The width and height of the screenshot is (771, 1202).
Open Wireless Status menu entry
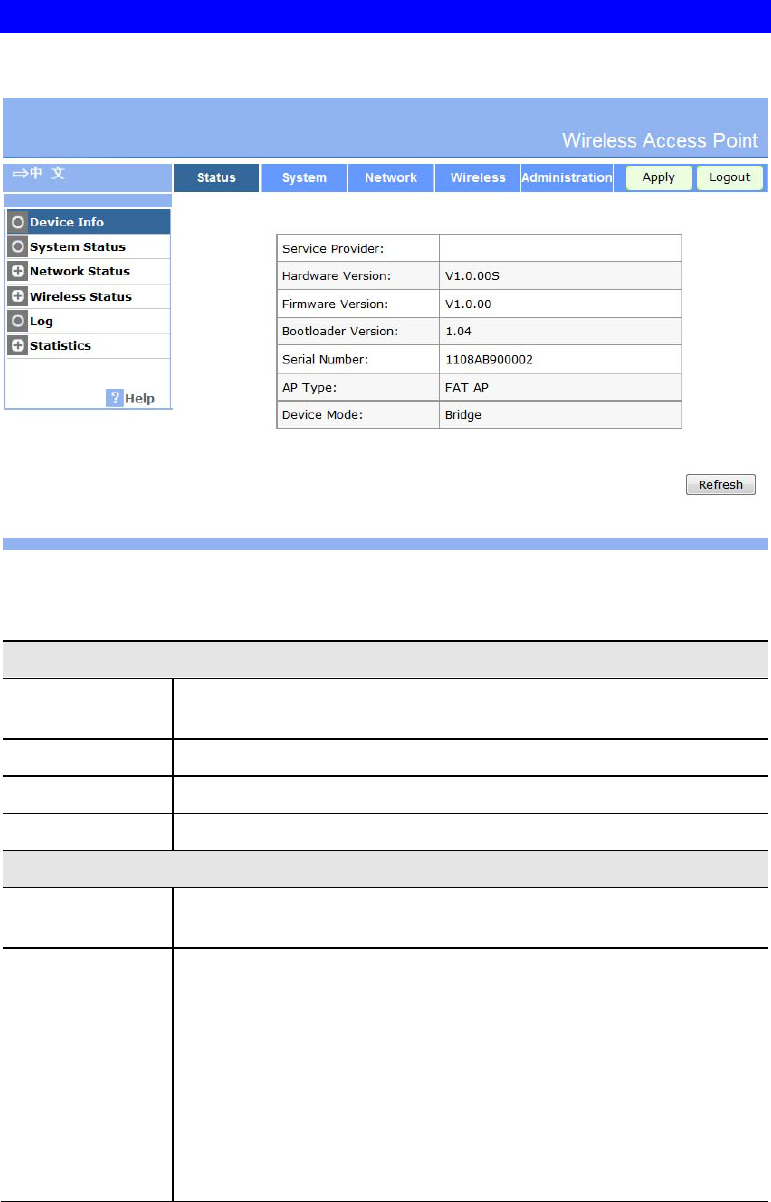(x=88, y=296)
